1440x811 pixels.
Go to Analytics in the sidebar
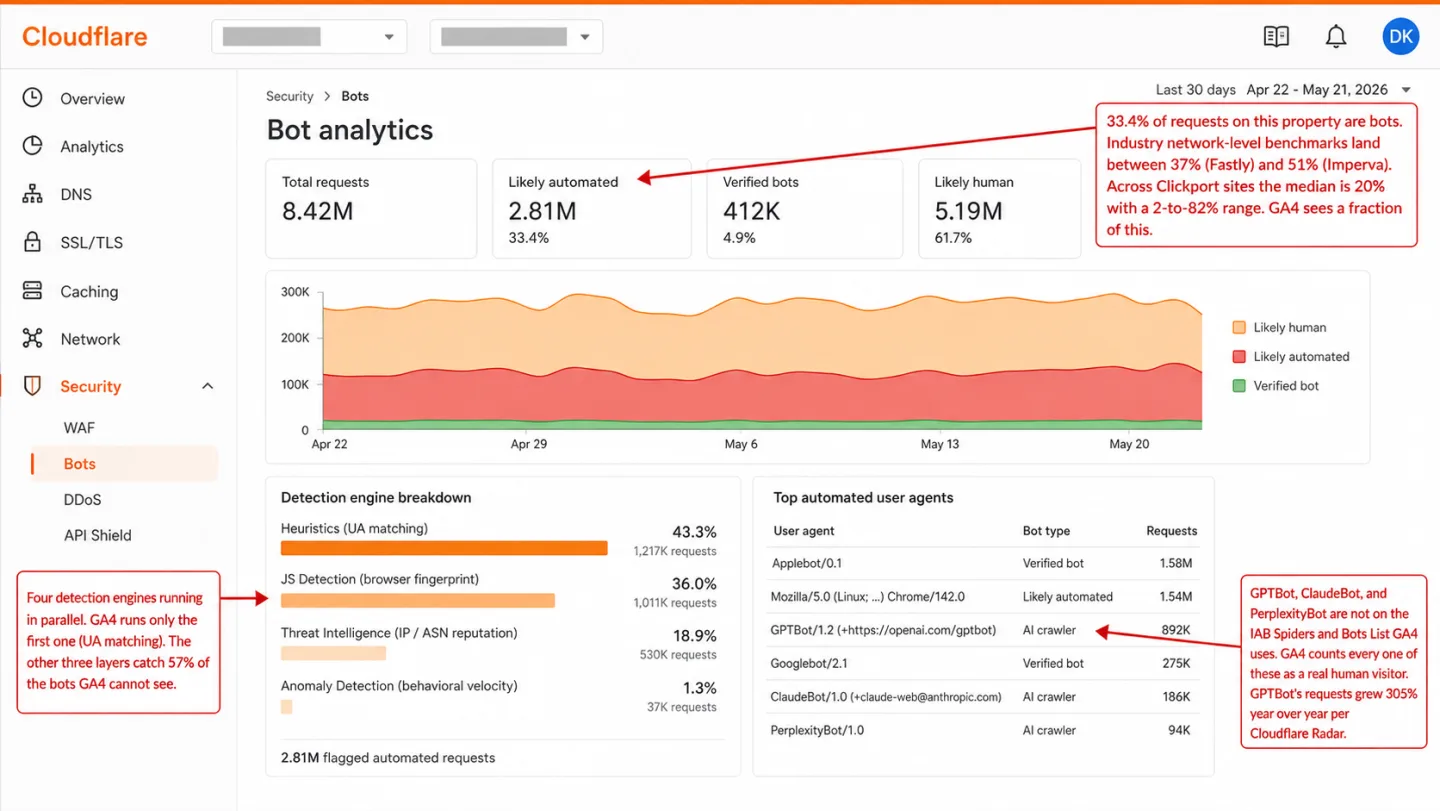[x=92, y=147]
